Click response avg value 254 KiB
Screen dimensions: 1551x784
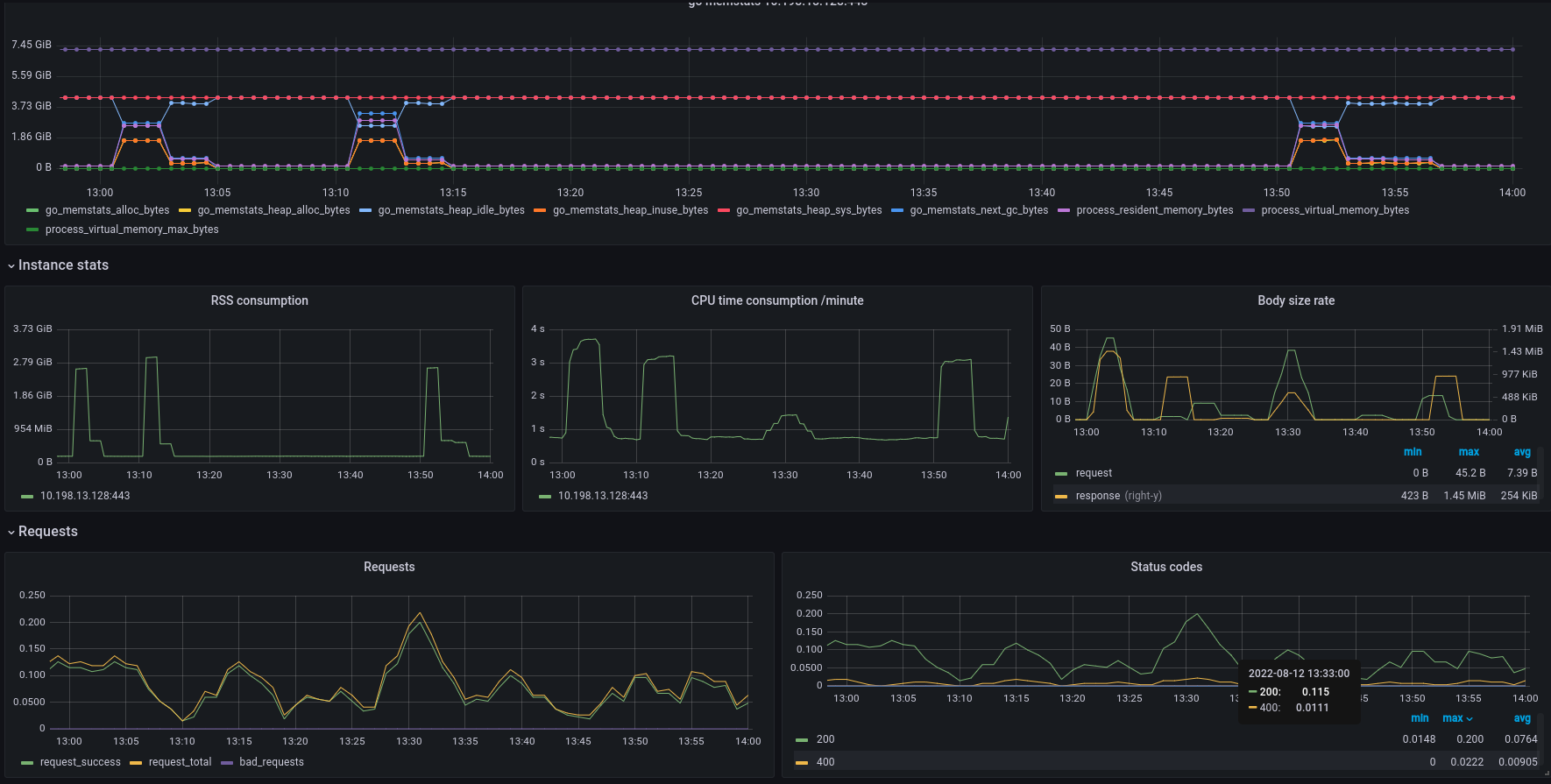[x=1519, y=496]
